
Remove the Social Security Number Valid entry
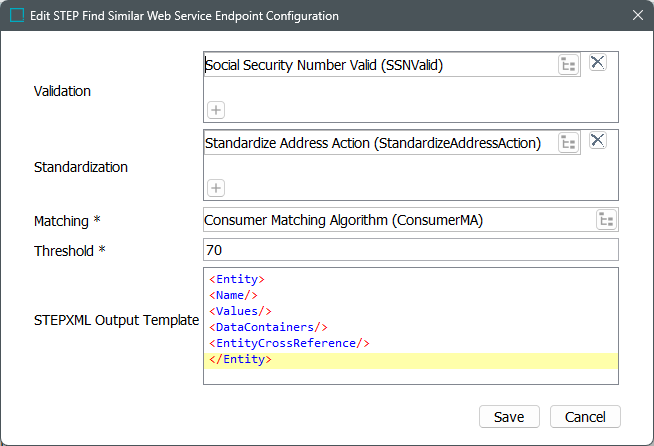pos(597,63)
